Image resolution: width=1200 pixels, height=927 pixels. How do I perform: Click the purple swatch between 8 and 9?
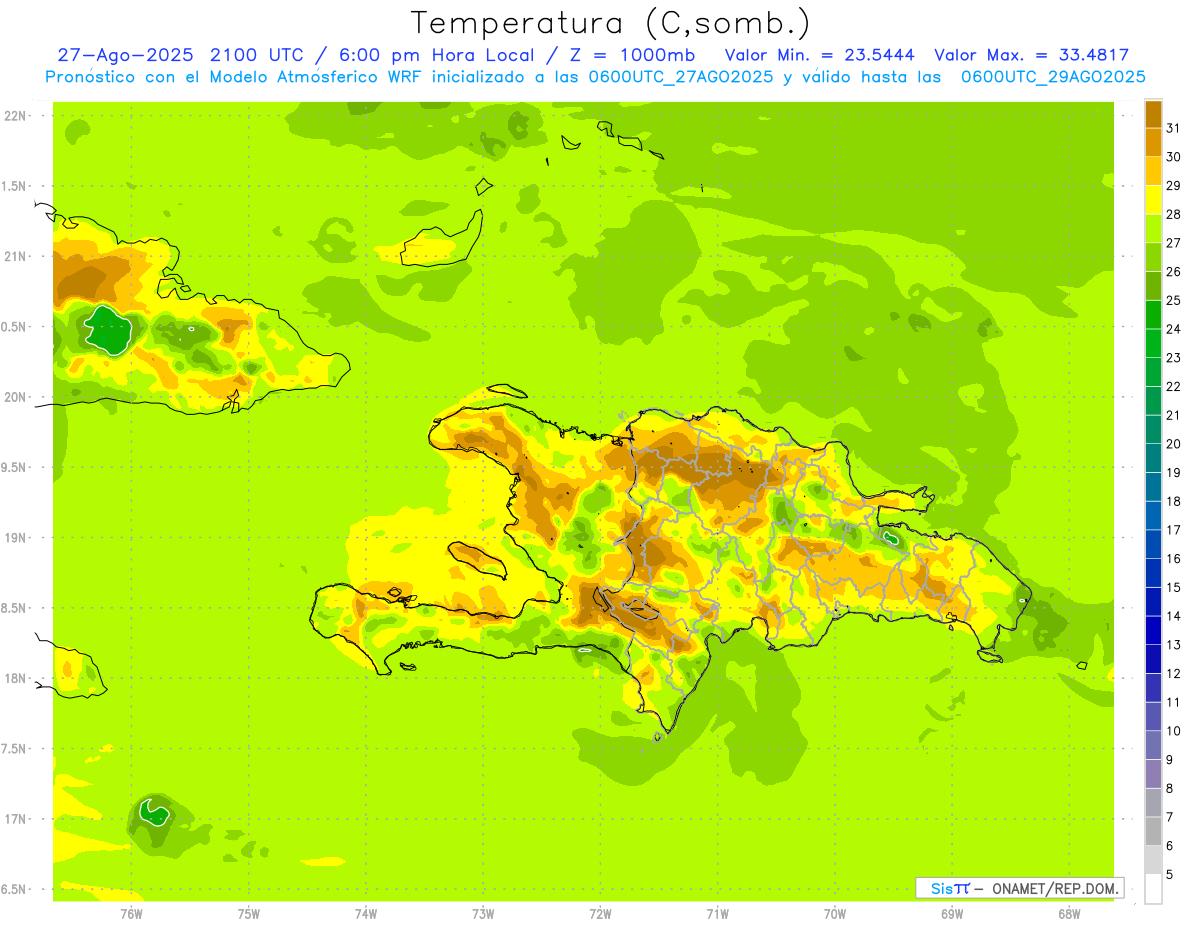click(1153, 773)
